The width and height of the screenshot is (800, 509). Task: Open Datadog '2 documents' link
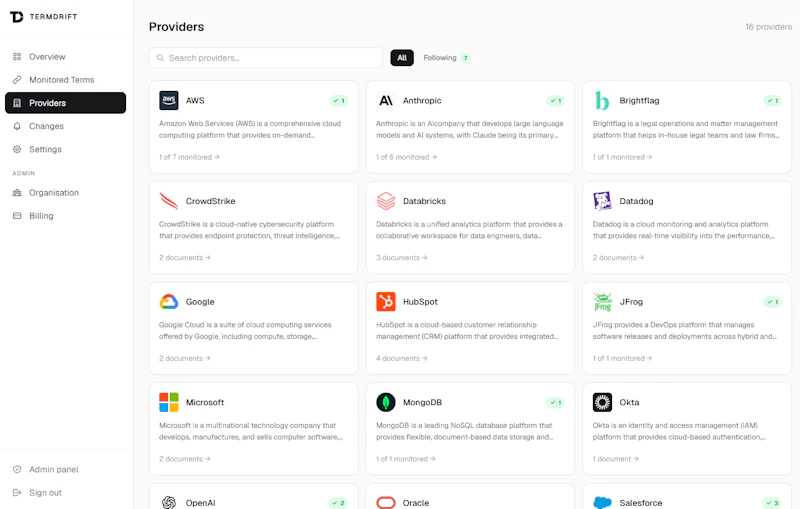(x=618, y=258)
